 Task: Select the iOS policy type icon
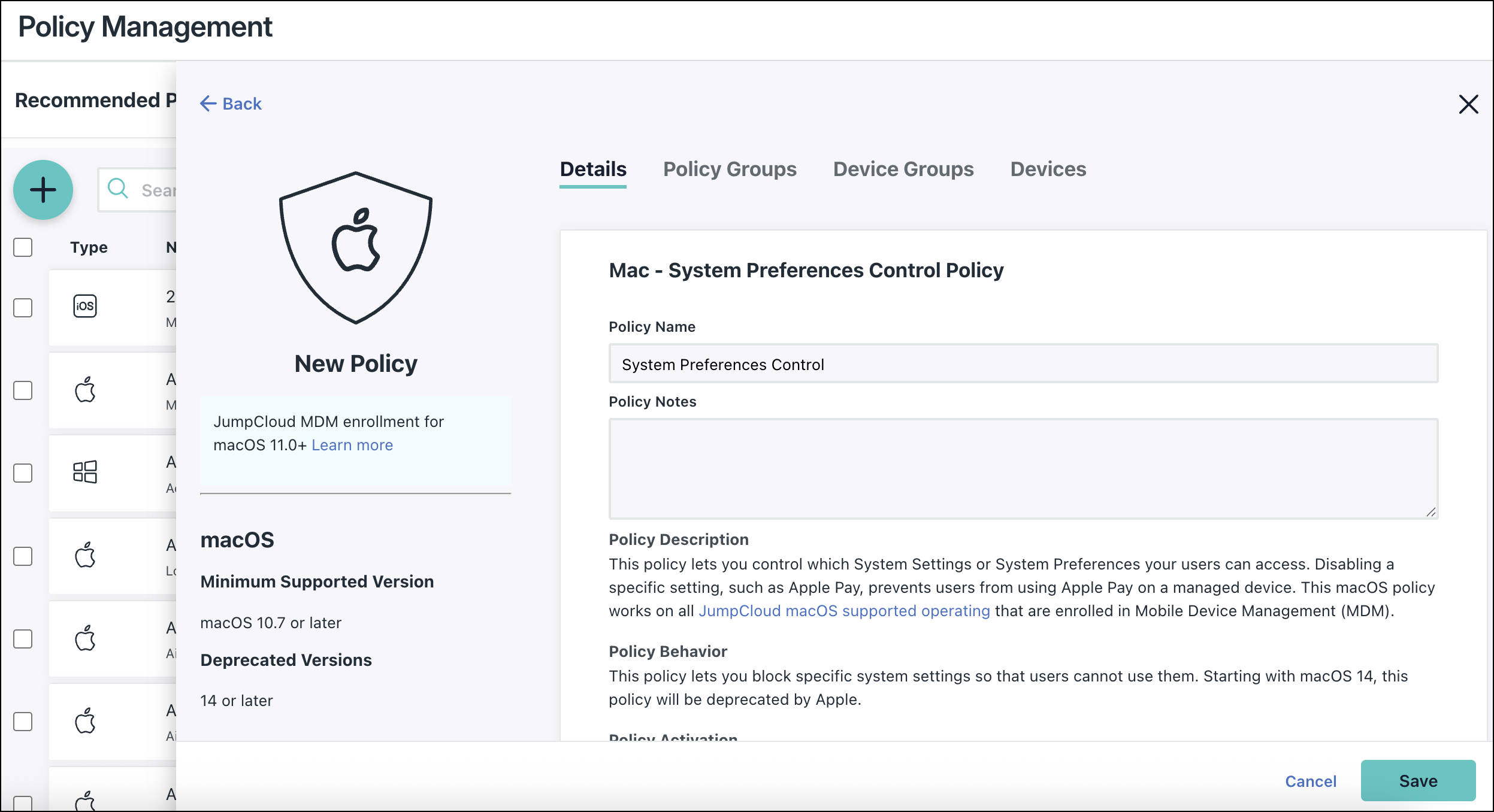(x=85, y=305)
